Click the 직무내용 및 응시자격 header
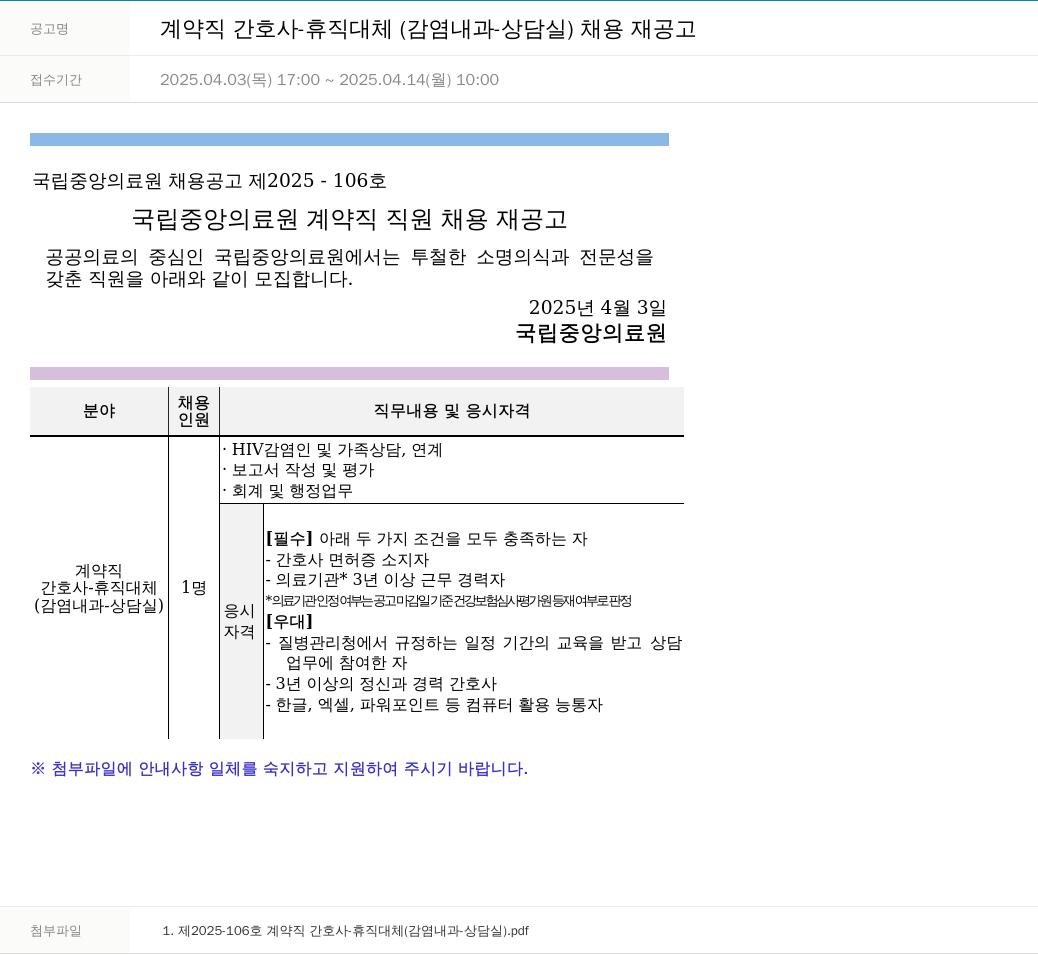 click(x=451, y=411)
